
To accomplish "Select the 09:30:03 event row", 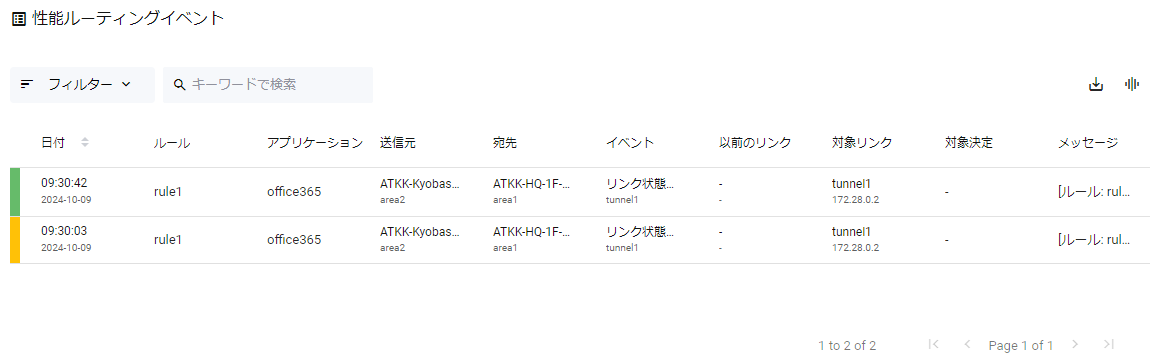I will (580, 240).
